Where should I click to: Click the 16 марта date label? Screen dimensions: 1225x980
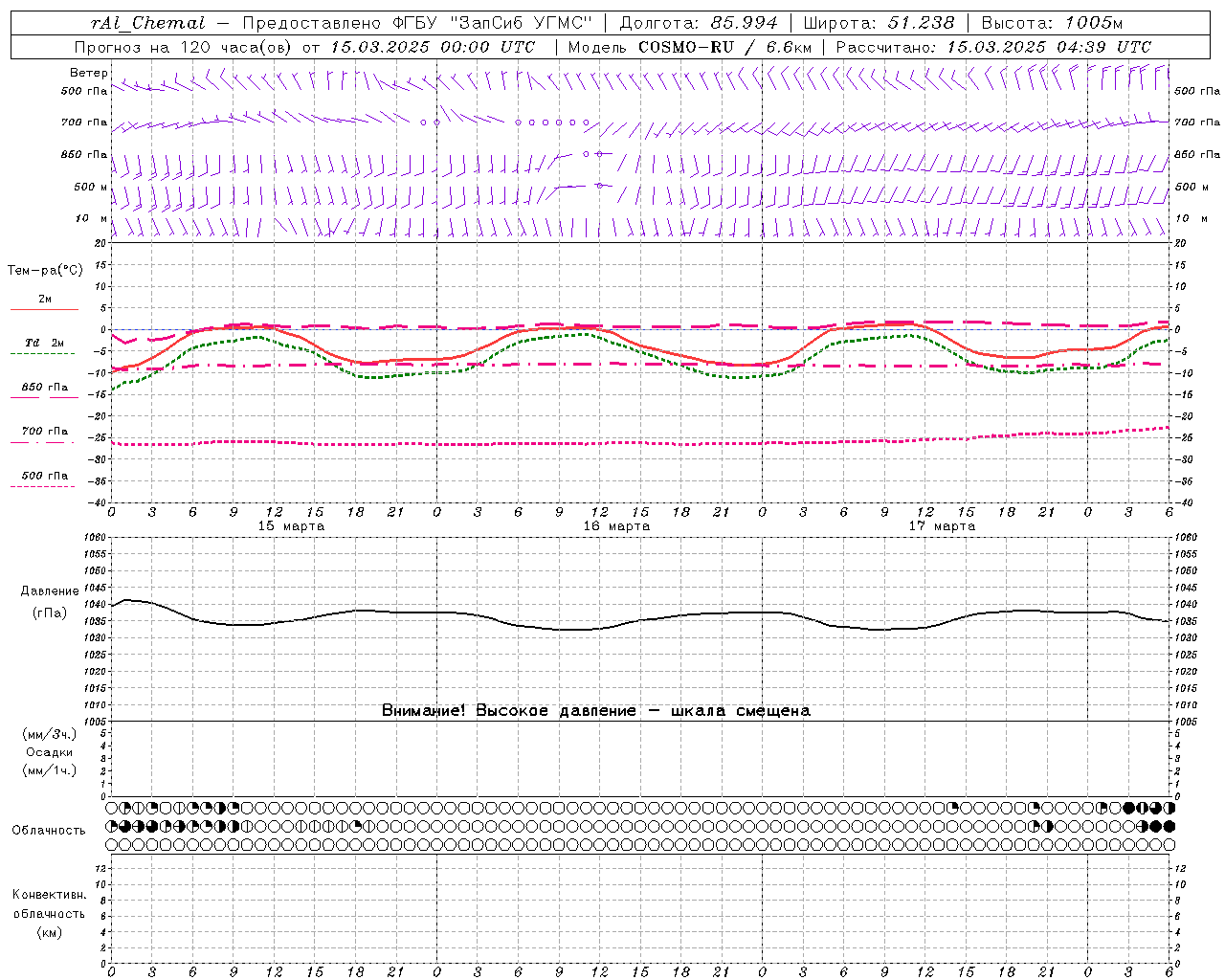(x=616, y=526)
